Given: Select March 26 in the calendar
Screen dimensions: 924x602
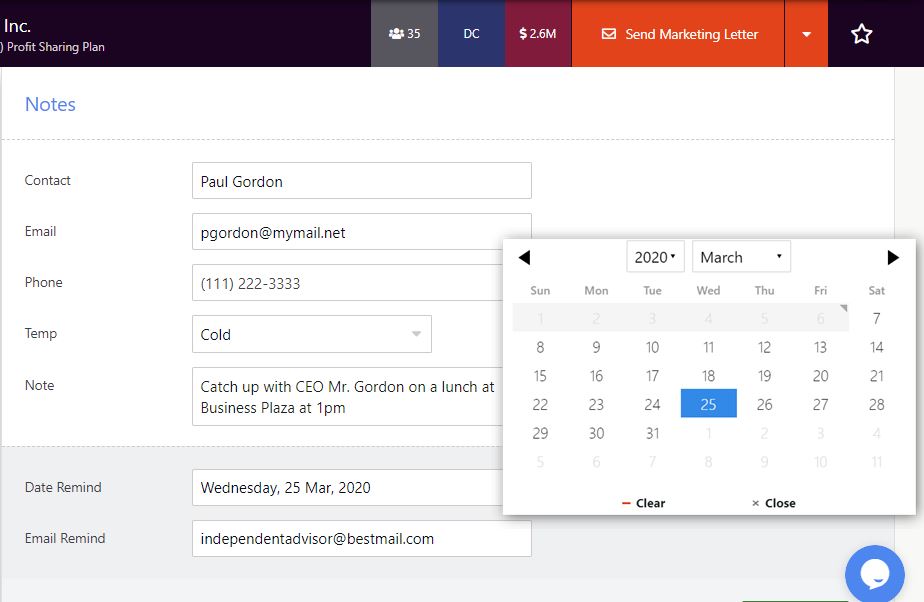Looking at the screenshot, I should tap(764, 405).
